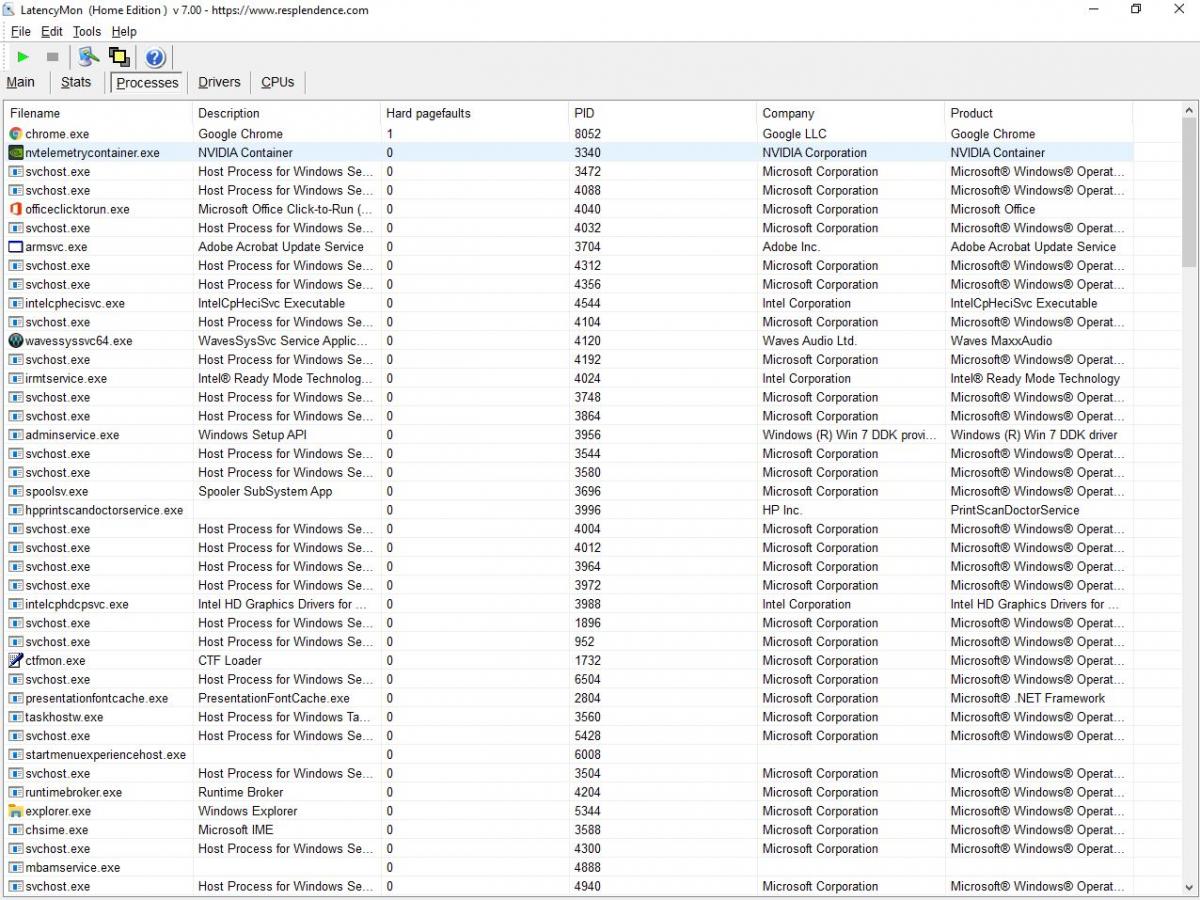Open the options tool icon in toolbar
The image size is (1200, 900).
[x=89, y=57]
